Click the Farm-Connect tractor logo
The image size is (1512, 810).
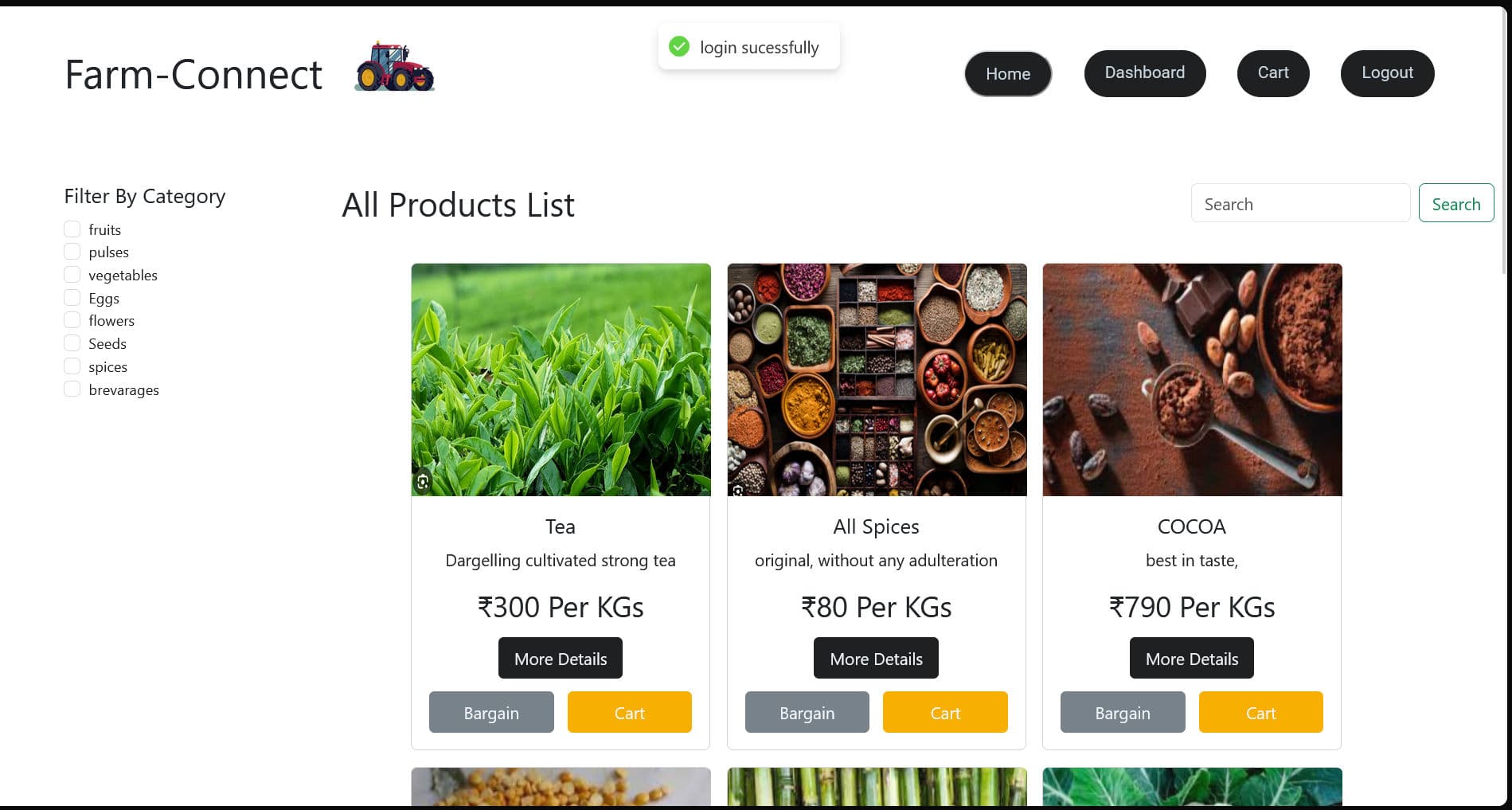393,67
